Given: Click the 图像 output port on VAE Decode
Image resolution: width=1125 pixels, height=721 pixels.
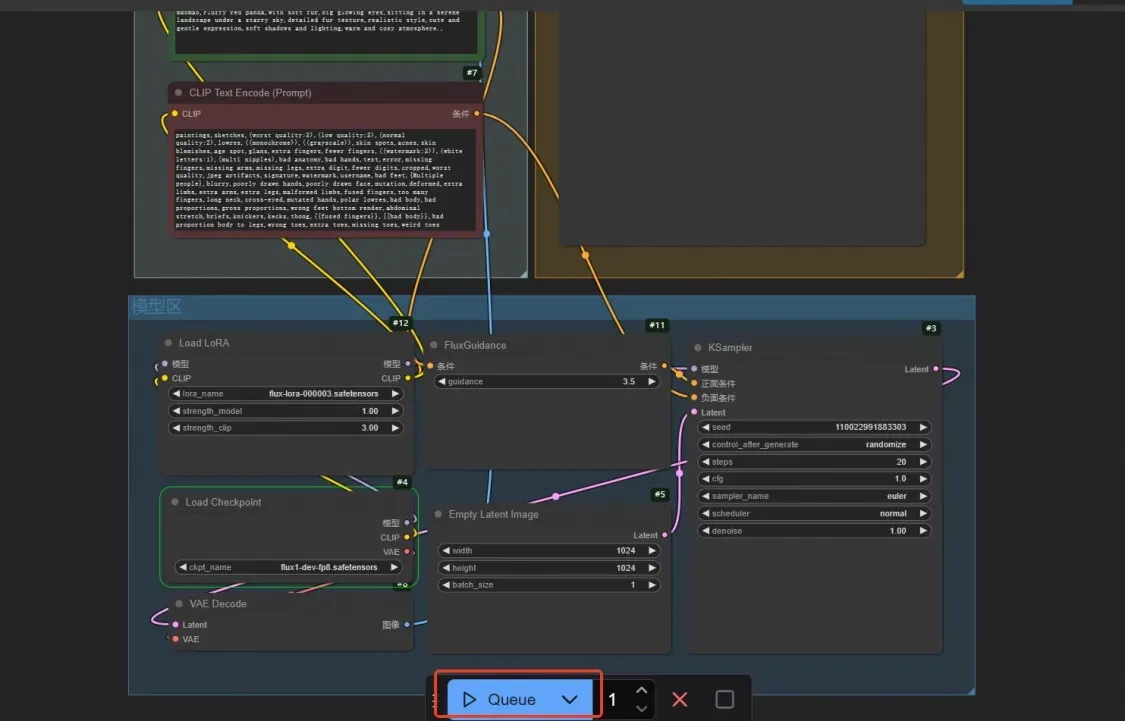Looking at the screenshot, I should point(407,625).
